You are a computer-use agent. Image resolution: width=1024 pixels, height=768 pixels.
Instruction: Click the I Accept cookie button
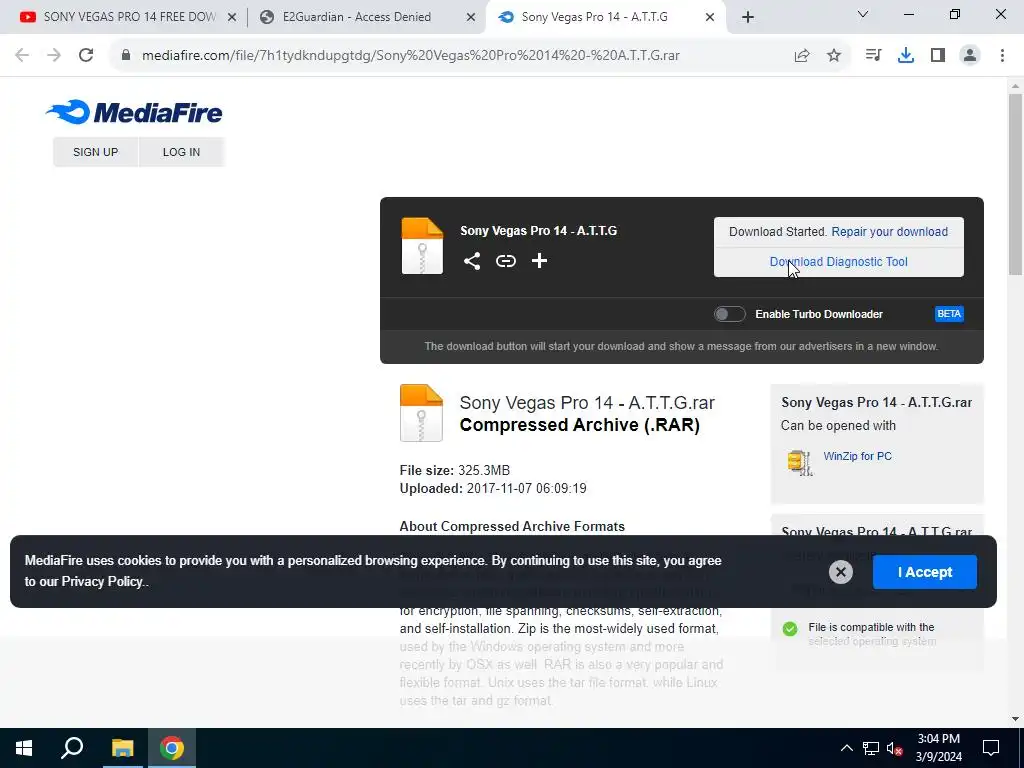tap(925, 572)
